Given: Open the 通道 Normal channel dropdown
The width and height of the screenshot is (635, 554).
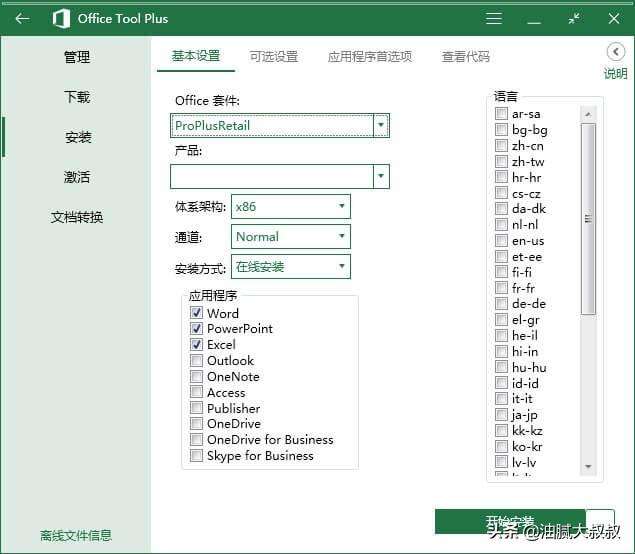Looking at the screenshot, I should (x=341, y=237).
